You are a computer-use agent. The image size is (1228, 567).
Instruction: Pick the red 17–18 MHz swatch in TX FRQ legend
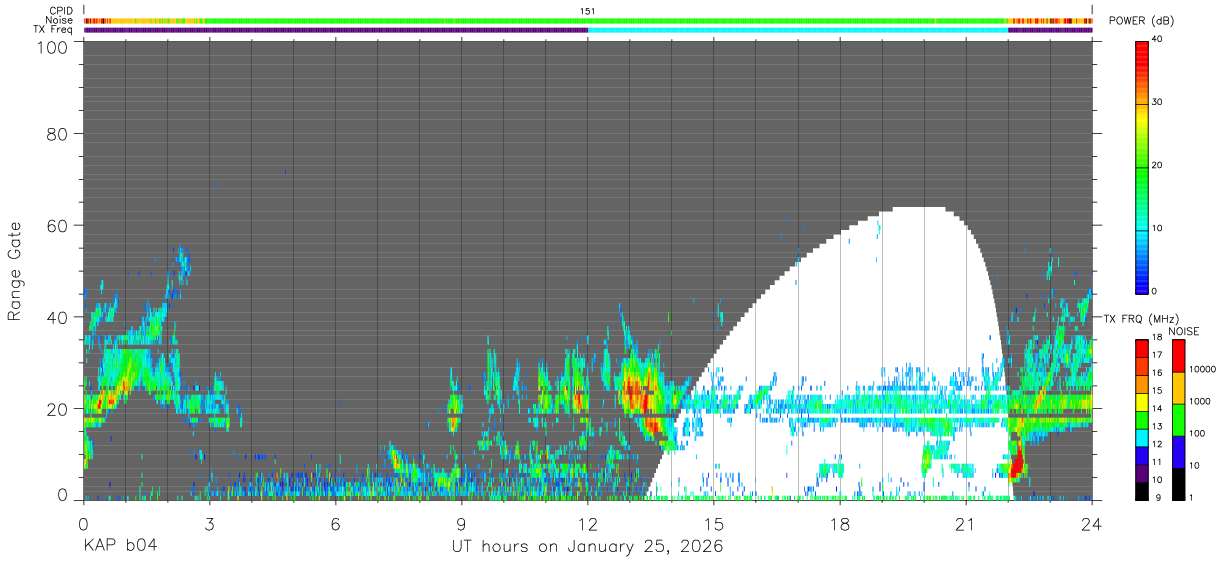[1143, 349]
